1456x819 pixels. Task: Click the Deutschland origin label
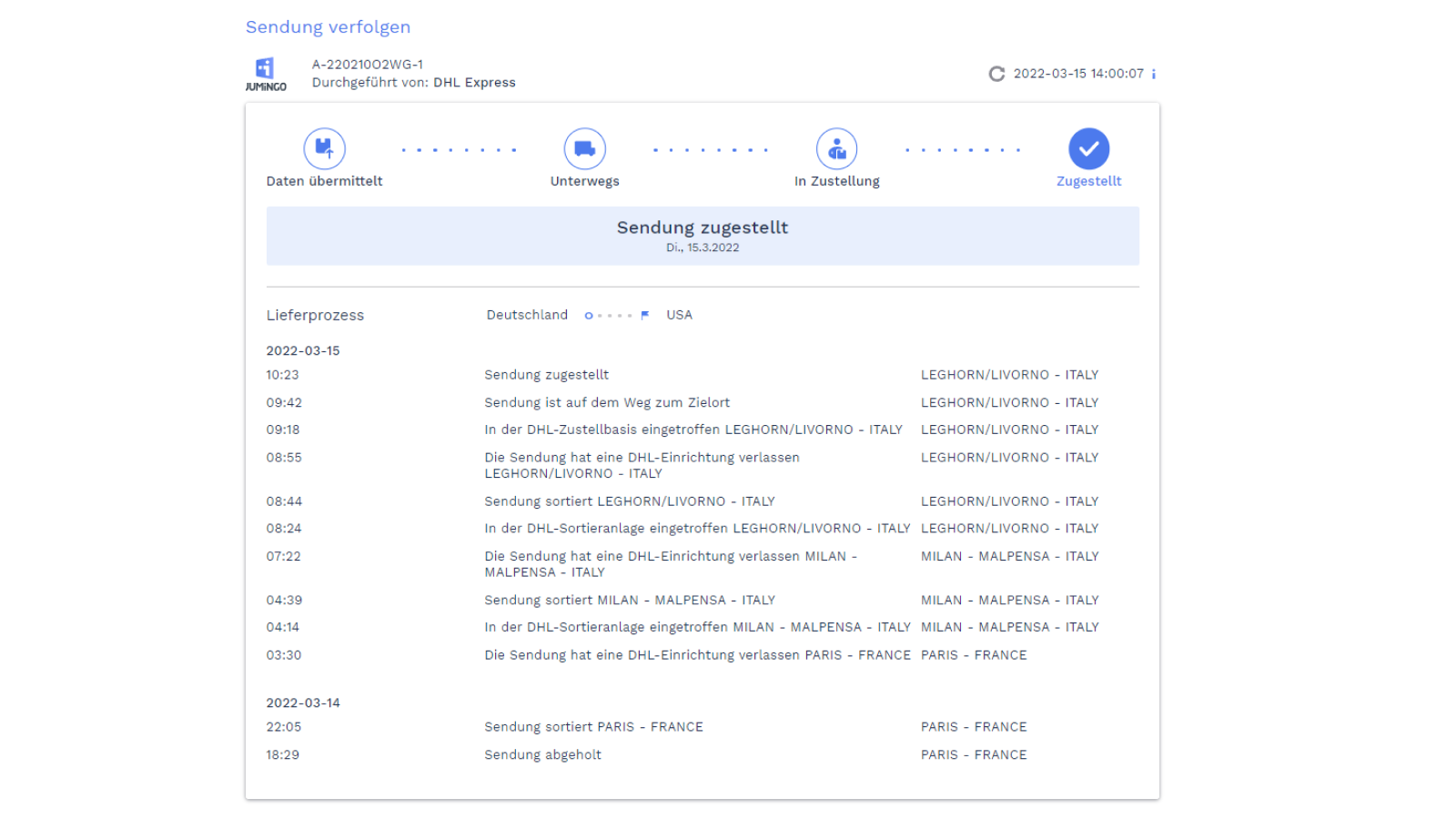point(527,315)
